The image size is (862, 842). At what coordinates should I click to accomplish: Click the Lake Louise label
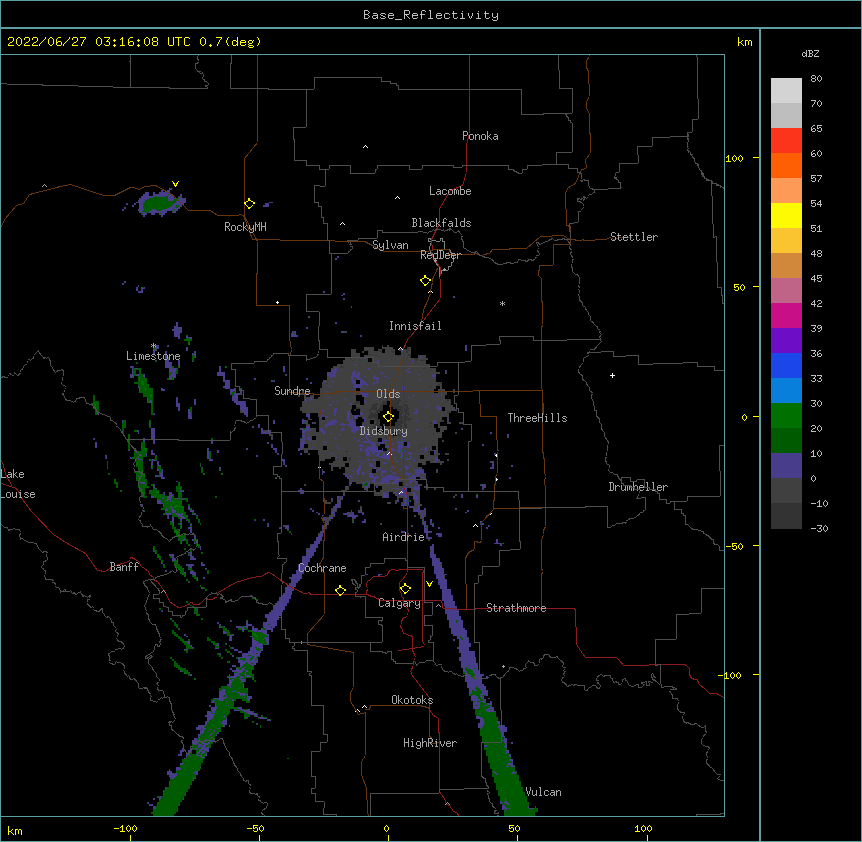coord(18,484)
